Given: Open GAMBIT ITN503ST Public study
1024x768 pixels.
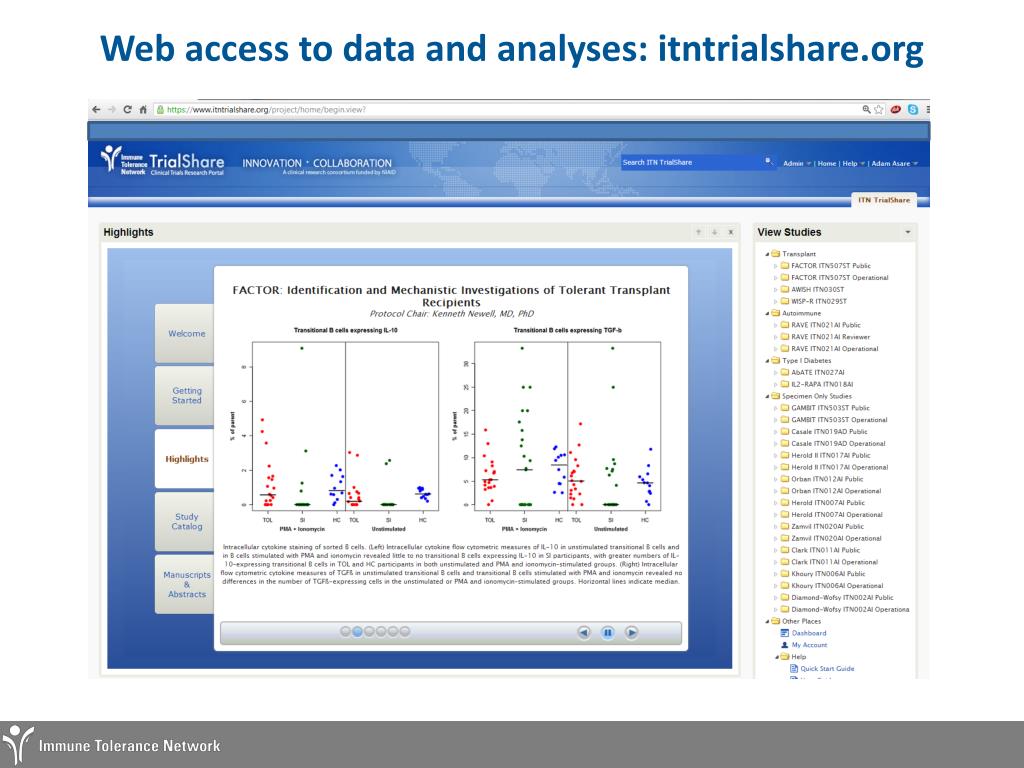Looking at the screenshot, I should 830,408.
